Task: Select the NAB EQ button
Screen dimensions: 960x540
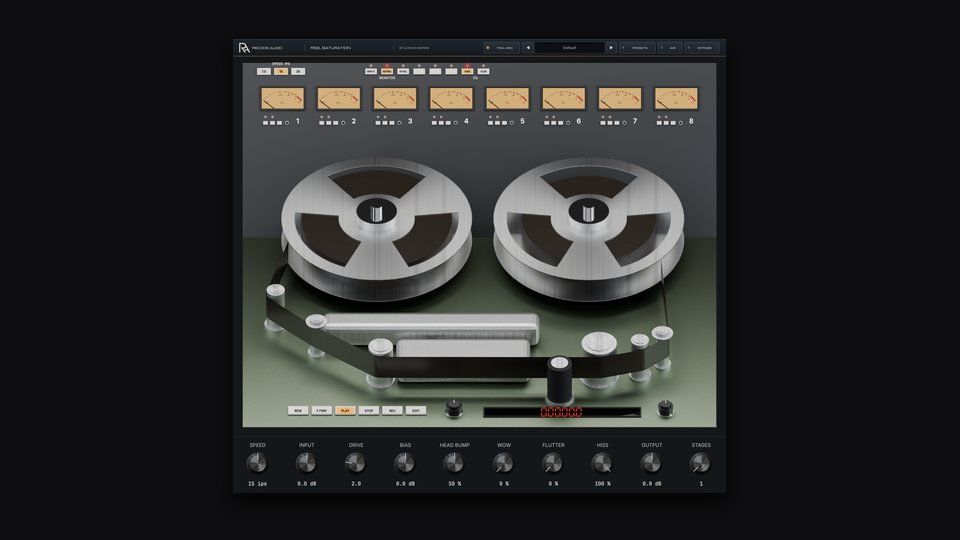Action: [x=467, y=72]
